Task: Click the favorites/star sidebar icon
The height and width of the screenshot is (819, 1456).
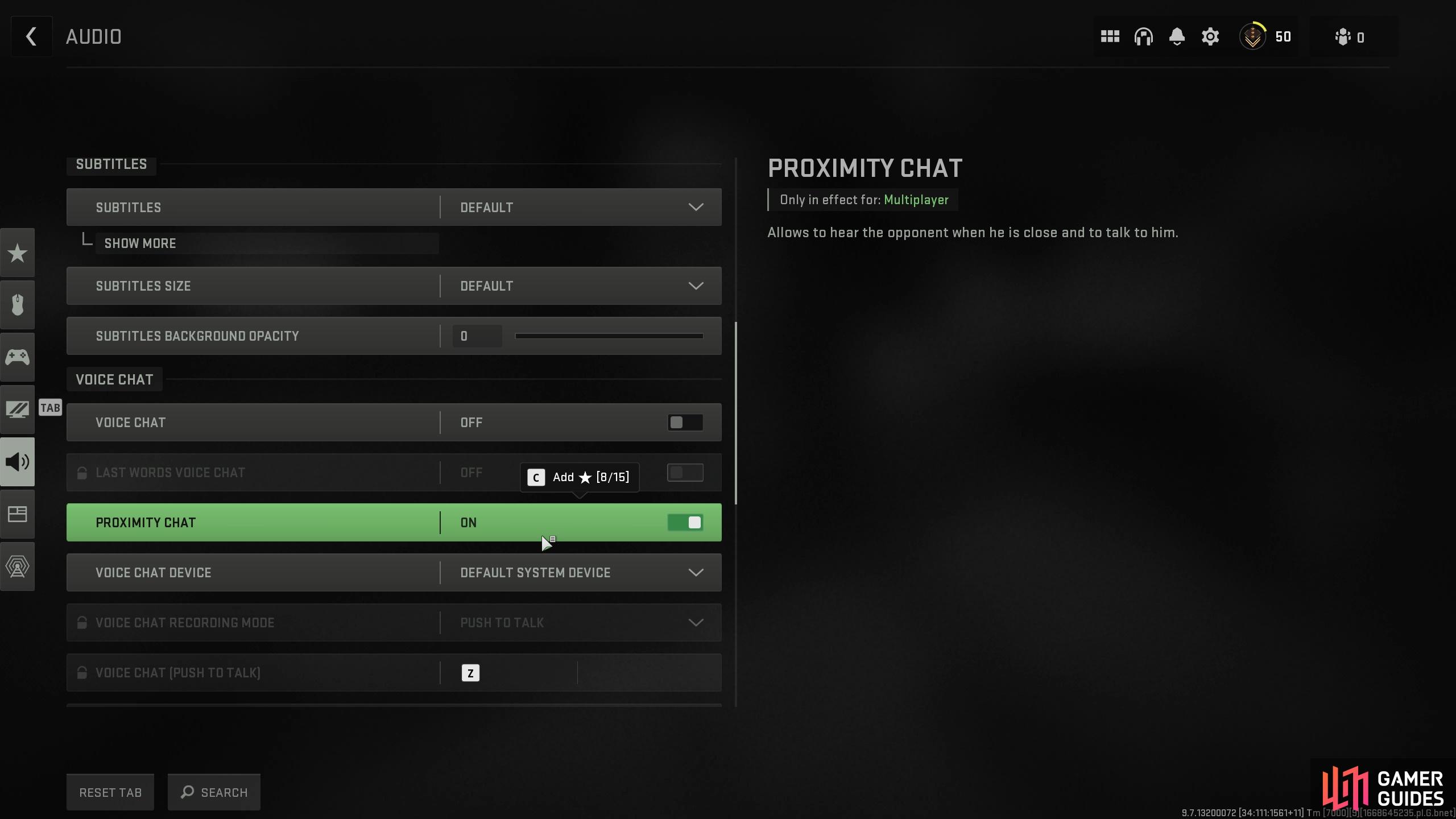Action: [17, 253]
